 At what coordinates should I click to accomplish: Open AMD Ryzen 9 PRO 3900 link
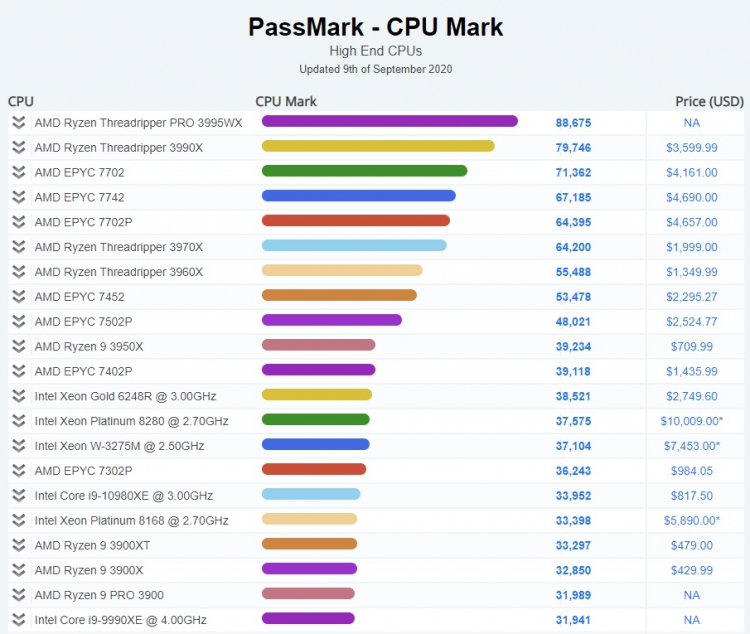(99, 596)
